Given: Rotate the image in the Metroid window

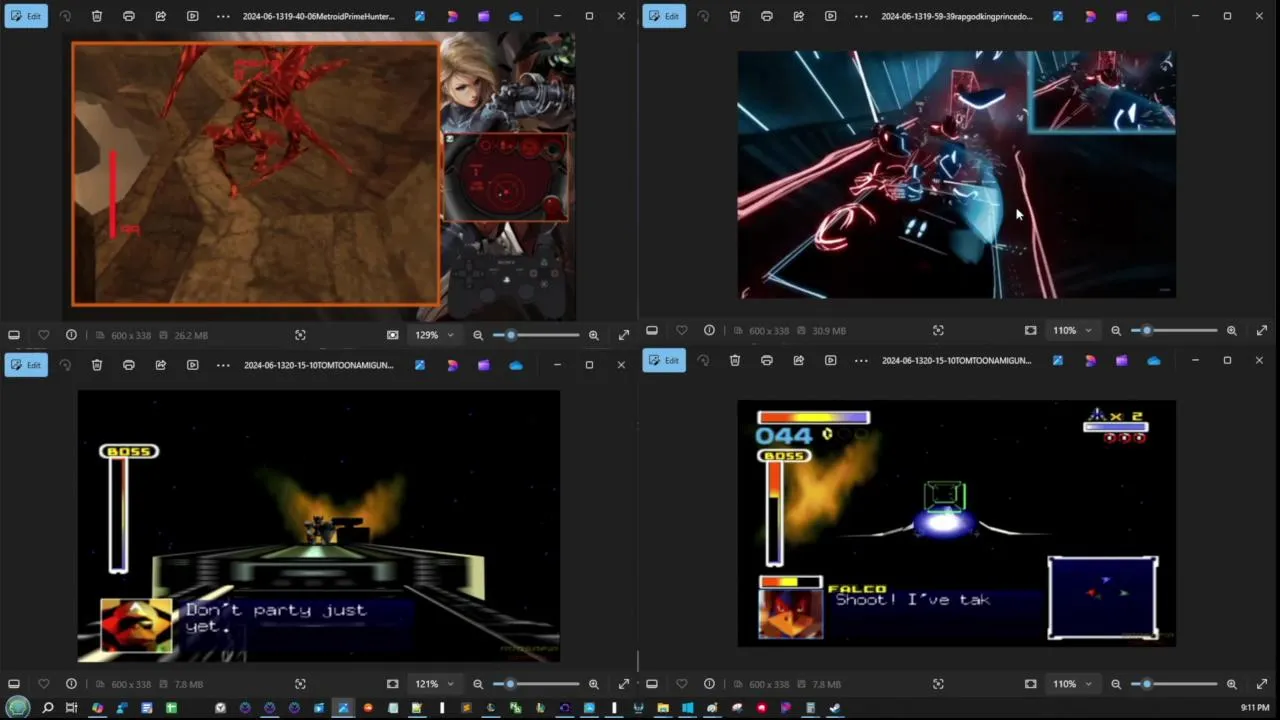Looking at the screenshot, I should 65,16.
